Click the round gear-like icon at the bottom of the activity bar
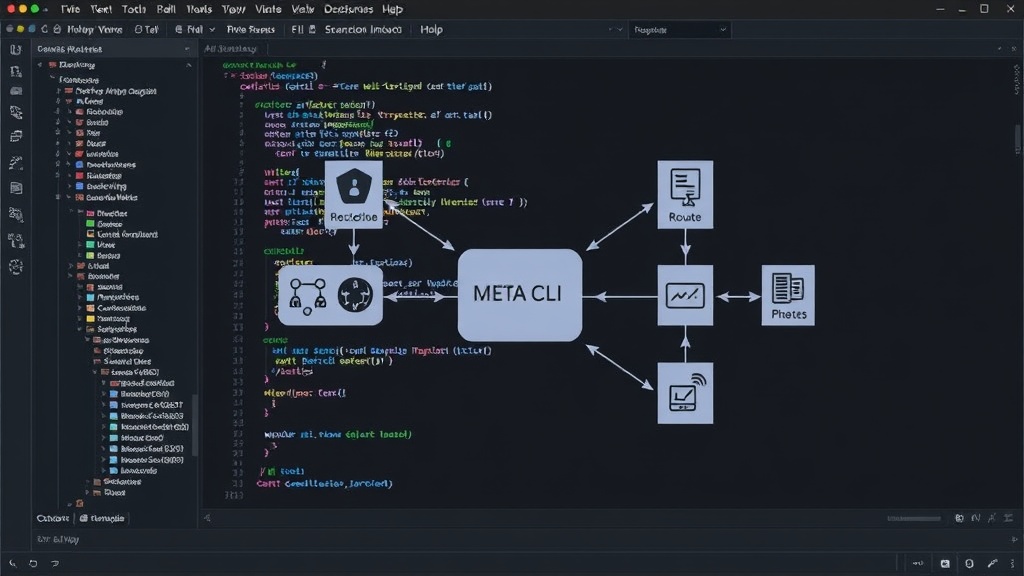The height and width of the screenshot is (576, 1024). pos(16,266)
